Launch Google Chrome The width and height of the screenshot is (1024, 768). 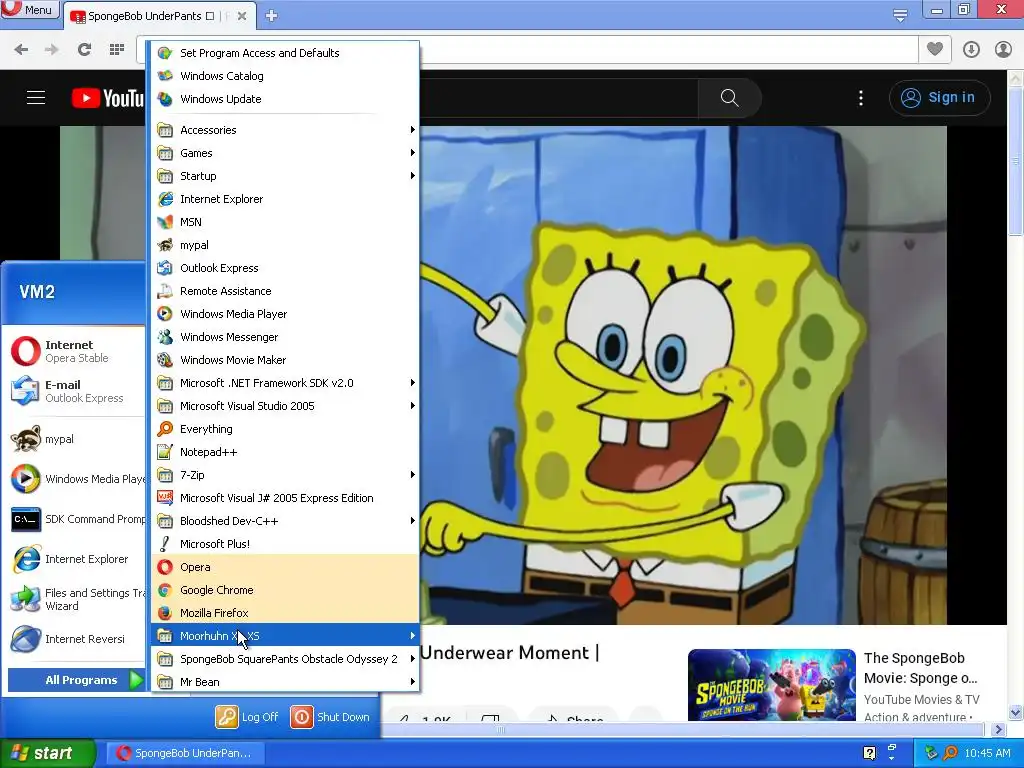(x=285, y=590)
